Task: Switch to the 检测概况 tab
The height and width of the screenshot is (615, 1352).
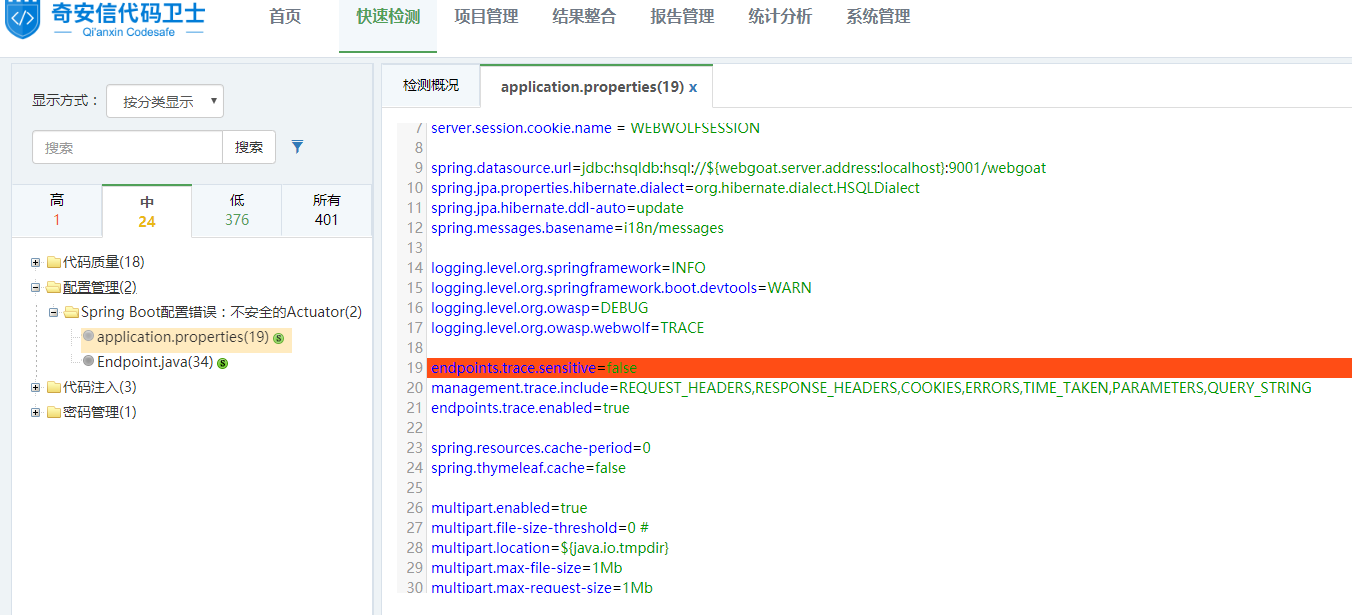Action: click(x=431, y=86)
